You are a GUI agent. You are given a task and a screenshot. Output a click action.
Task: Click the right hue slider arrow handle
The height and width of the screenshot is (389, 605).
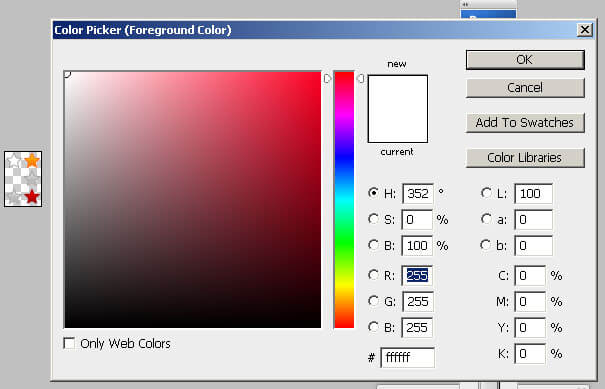[361, 78]
